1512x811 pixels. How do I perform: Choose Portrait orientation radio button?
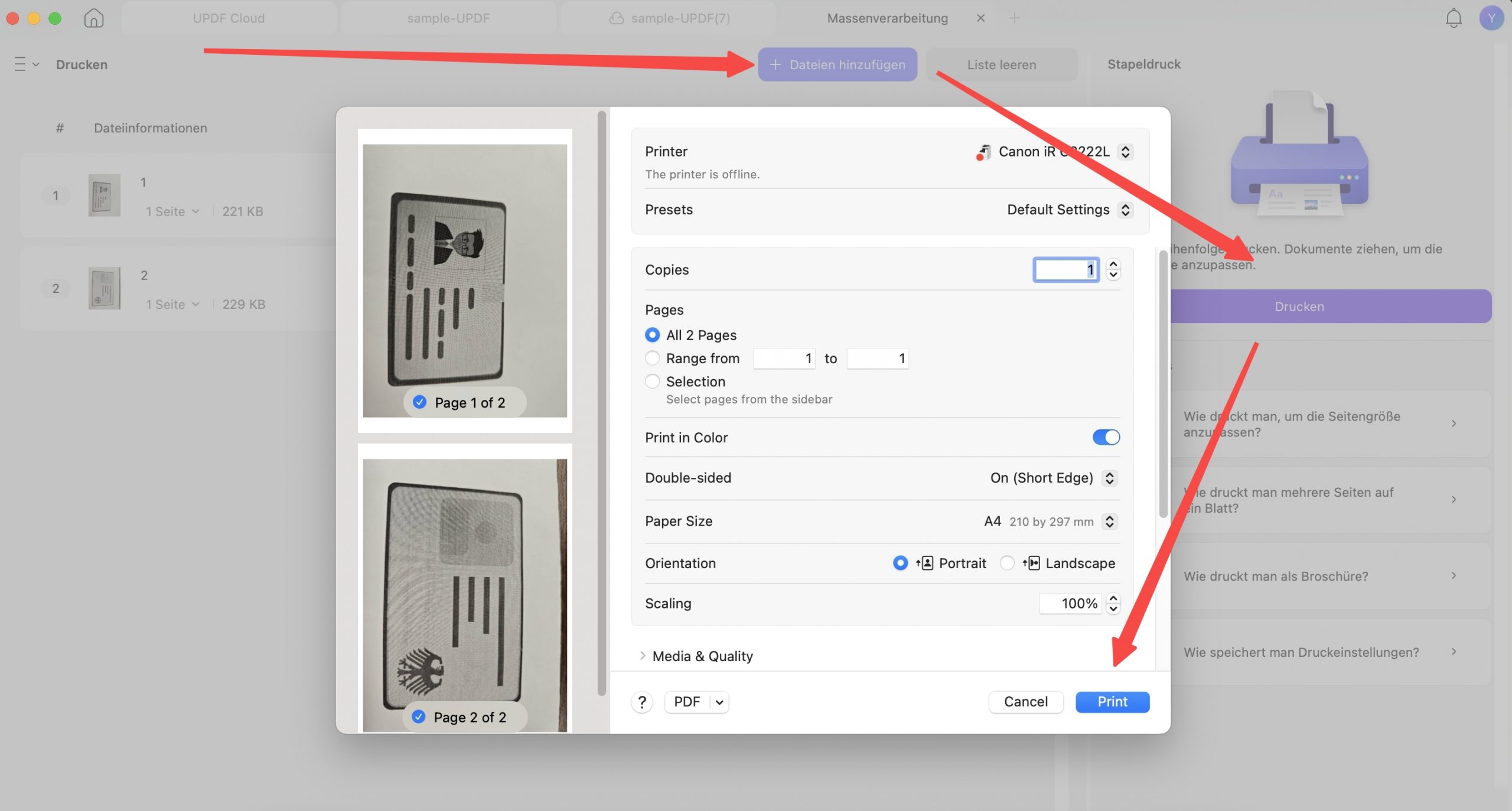(x=900, y=563)
